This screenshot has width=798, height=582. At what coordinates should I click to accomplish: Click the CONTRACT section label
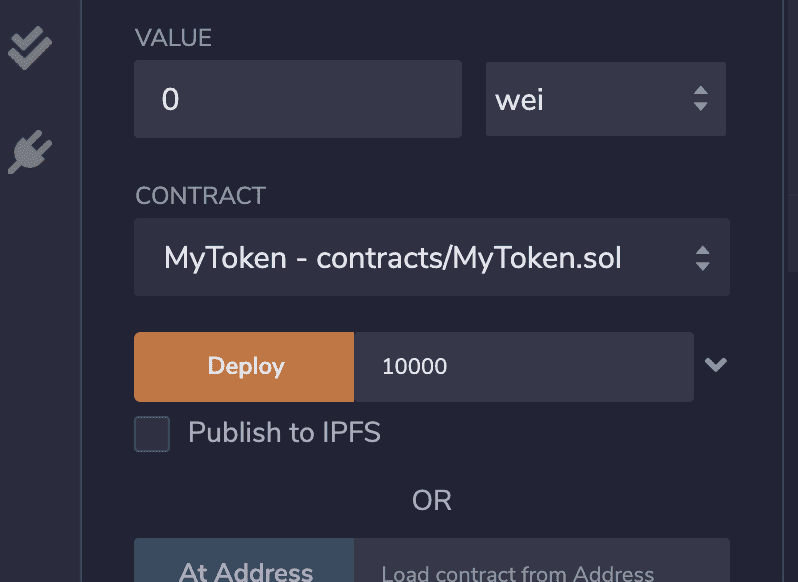(x=200, y=196)
